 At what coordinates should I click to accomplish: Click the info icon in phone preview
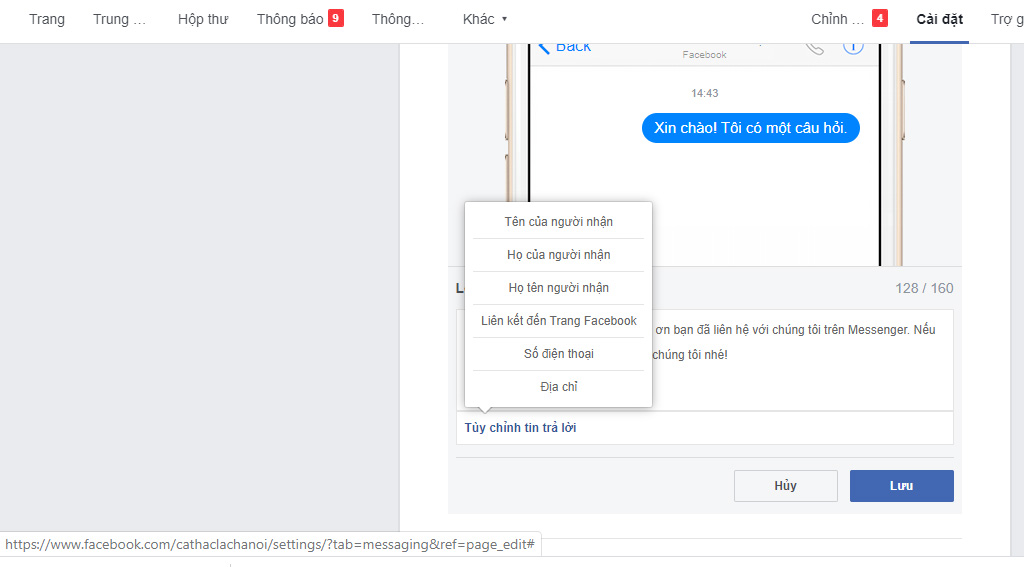[852, 47]
